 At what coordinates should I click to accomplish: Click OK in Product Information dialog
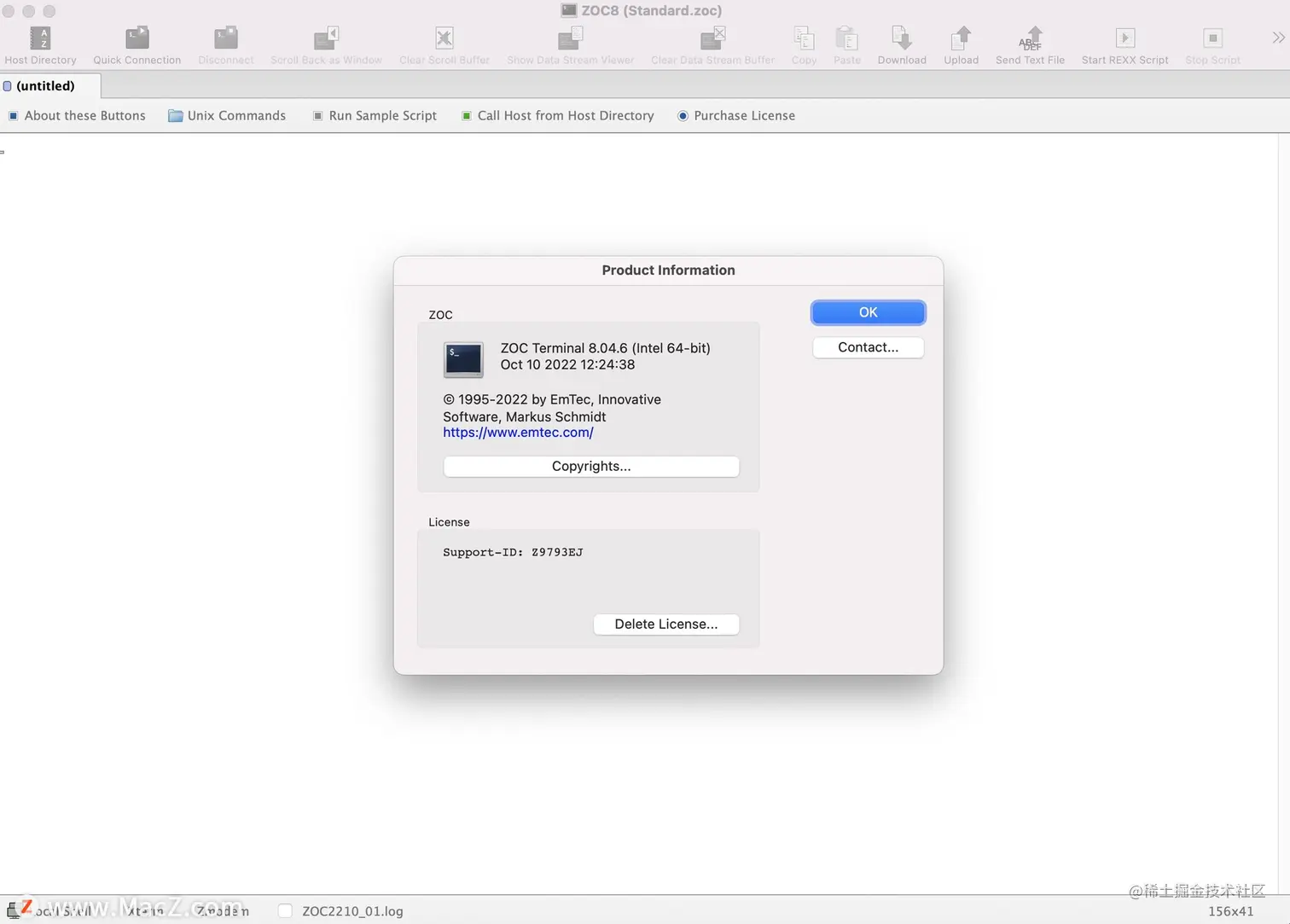coord(868,312)
